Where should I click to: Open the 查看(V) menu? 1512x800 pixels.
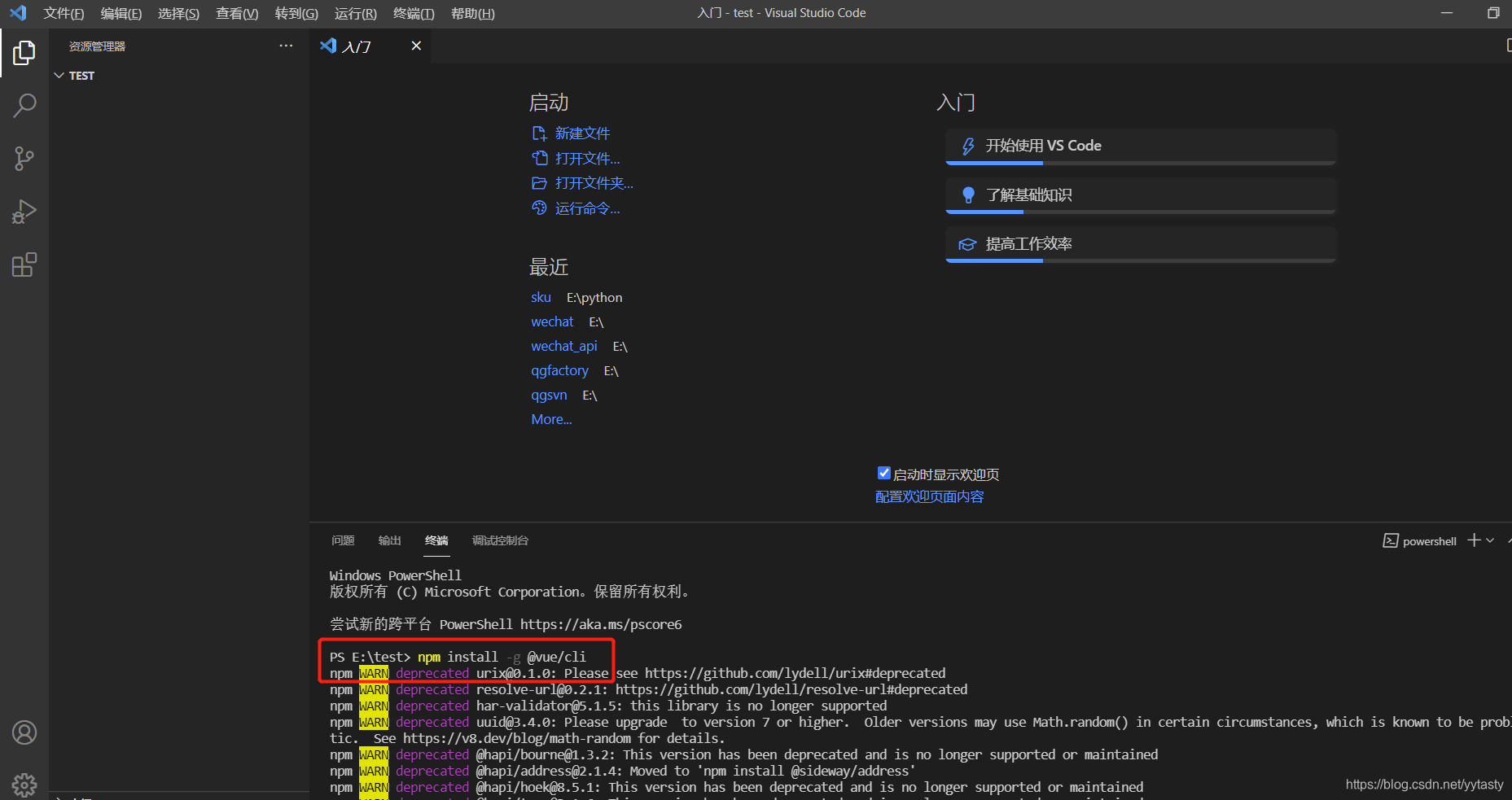click(x=237, y=13)
